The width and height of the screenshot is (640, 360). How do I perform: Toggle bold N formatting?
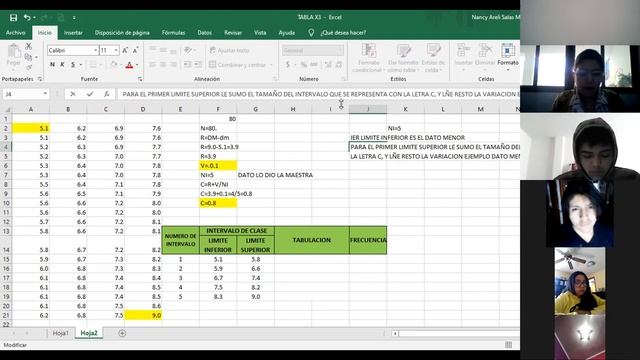point(52,64)
